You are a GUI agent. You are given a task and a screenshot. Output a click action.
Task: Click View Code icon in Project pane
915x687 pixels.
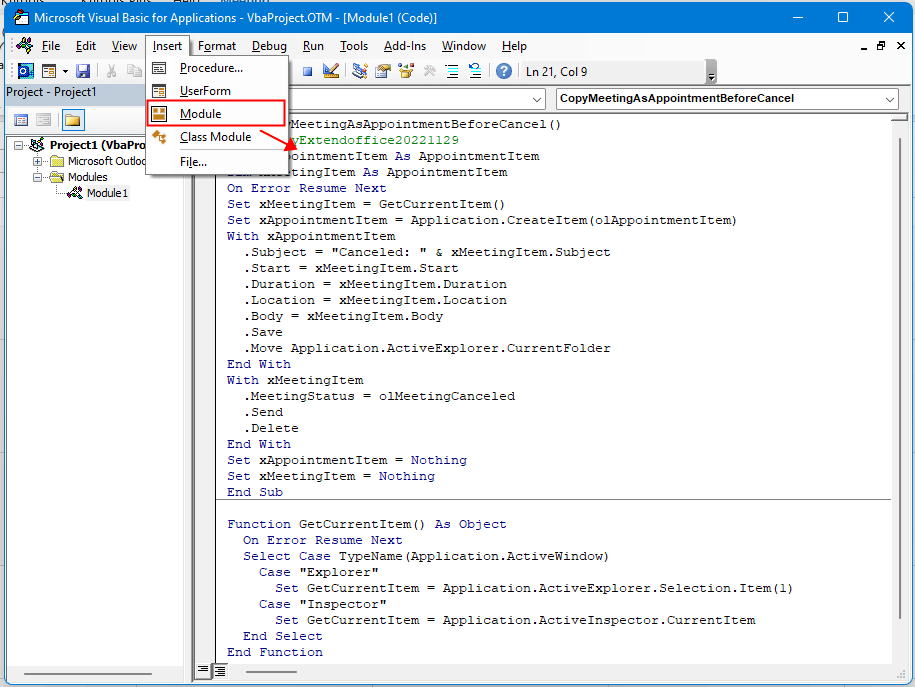coord(21,120)
